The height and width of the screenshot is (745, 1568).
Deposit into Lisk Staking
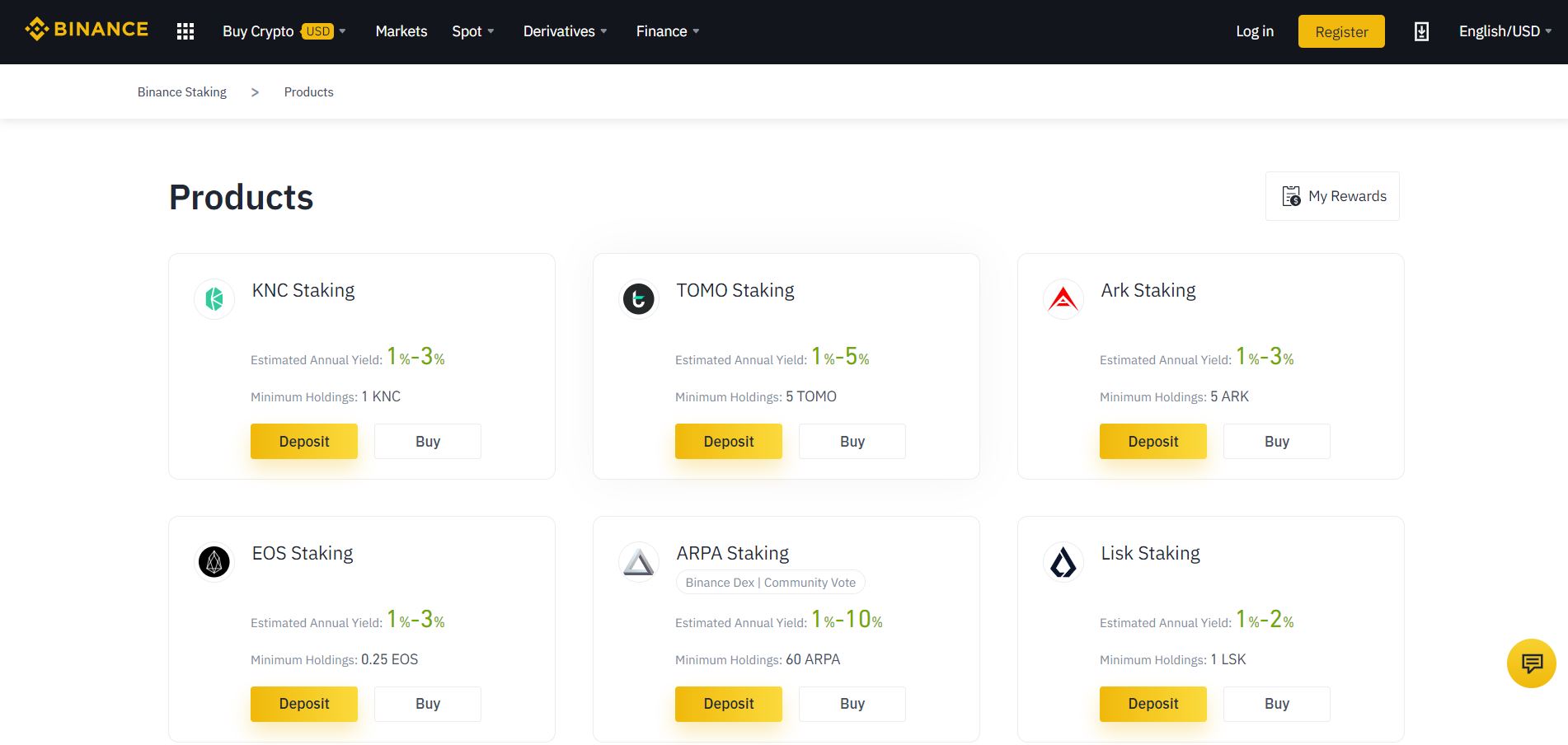pyautogui.click(x=1153, y=704)
